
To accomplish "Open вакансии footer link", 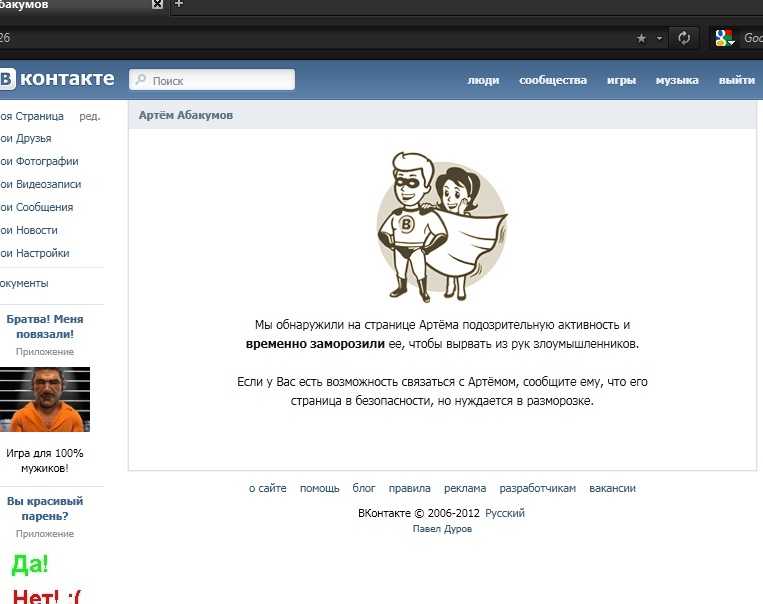I will 612,488.
